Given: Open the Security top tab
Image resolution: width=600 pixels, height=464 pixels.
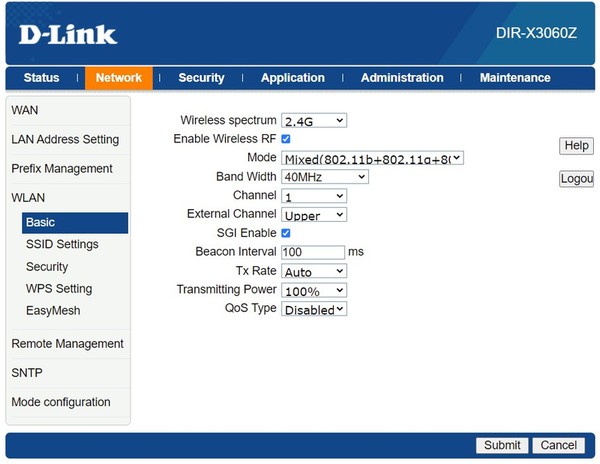Looking at the screenshot, I should (201, 78).
